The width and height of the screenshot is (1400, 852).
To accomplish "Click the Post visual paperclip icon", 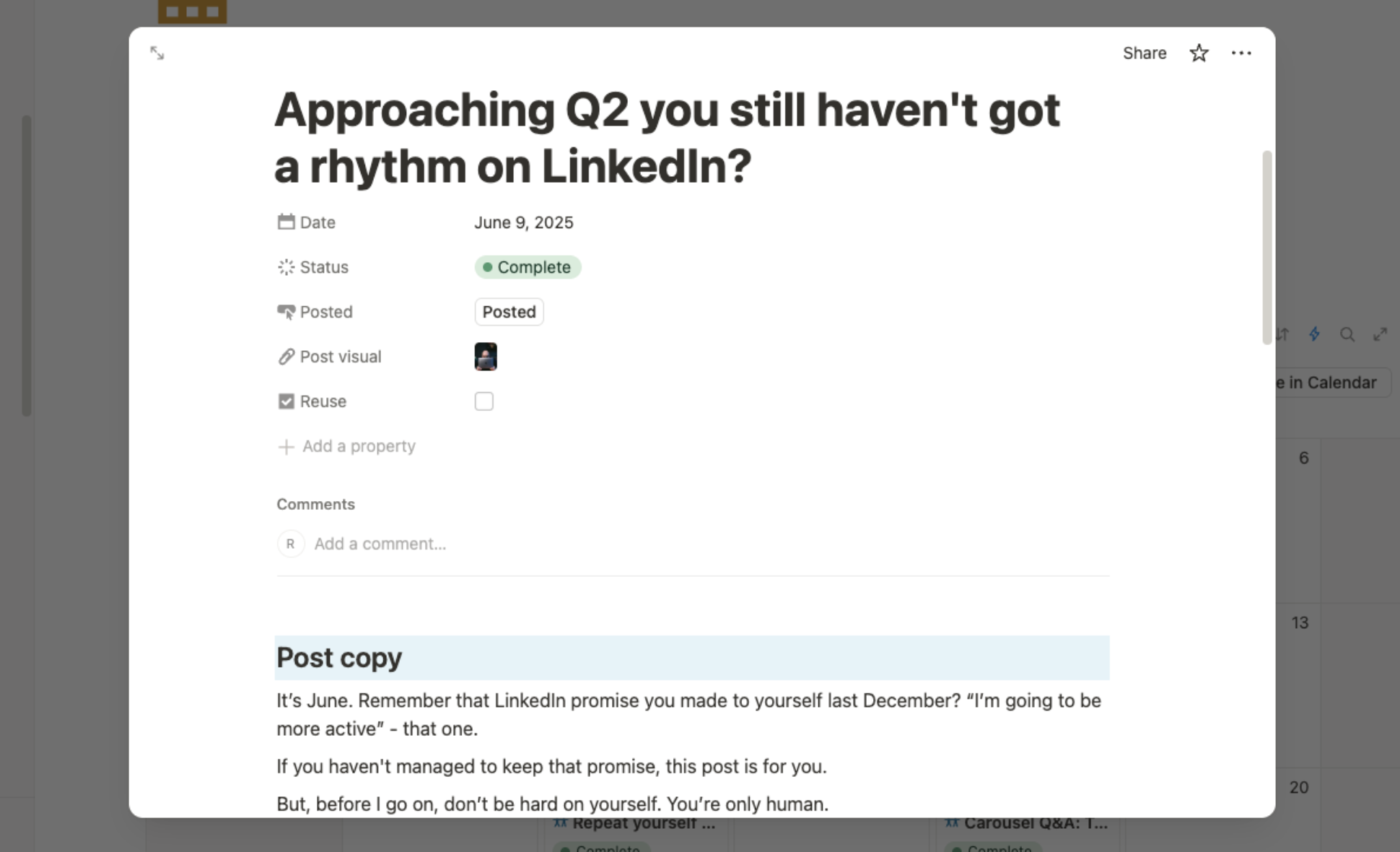I will [x=286, y=357].
